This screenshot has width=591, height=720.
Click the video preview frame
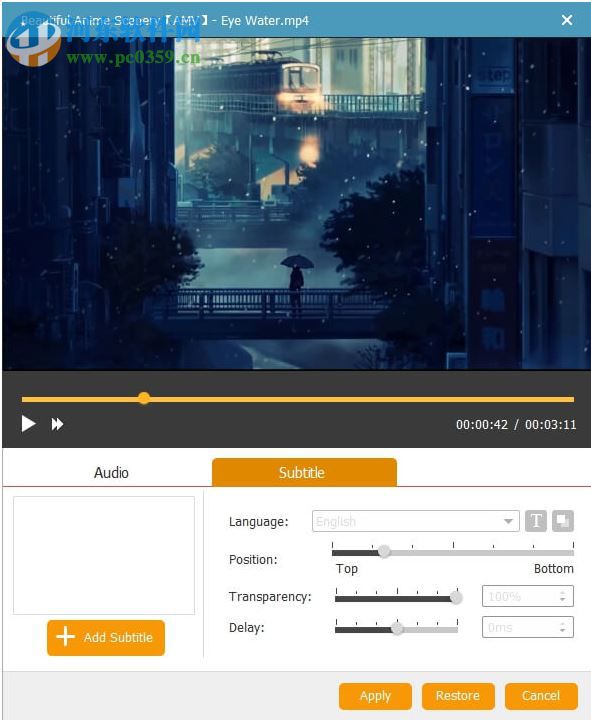point(296,203)
